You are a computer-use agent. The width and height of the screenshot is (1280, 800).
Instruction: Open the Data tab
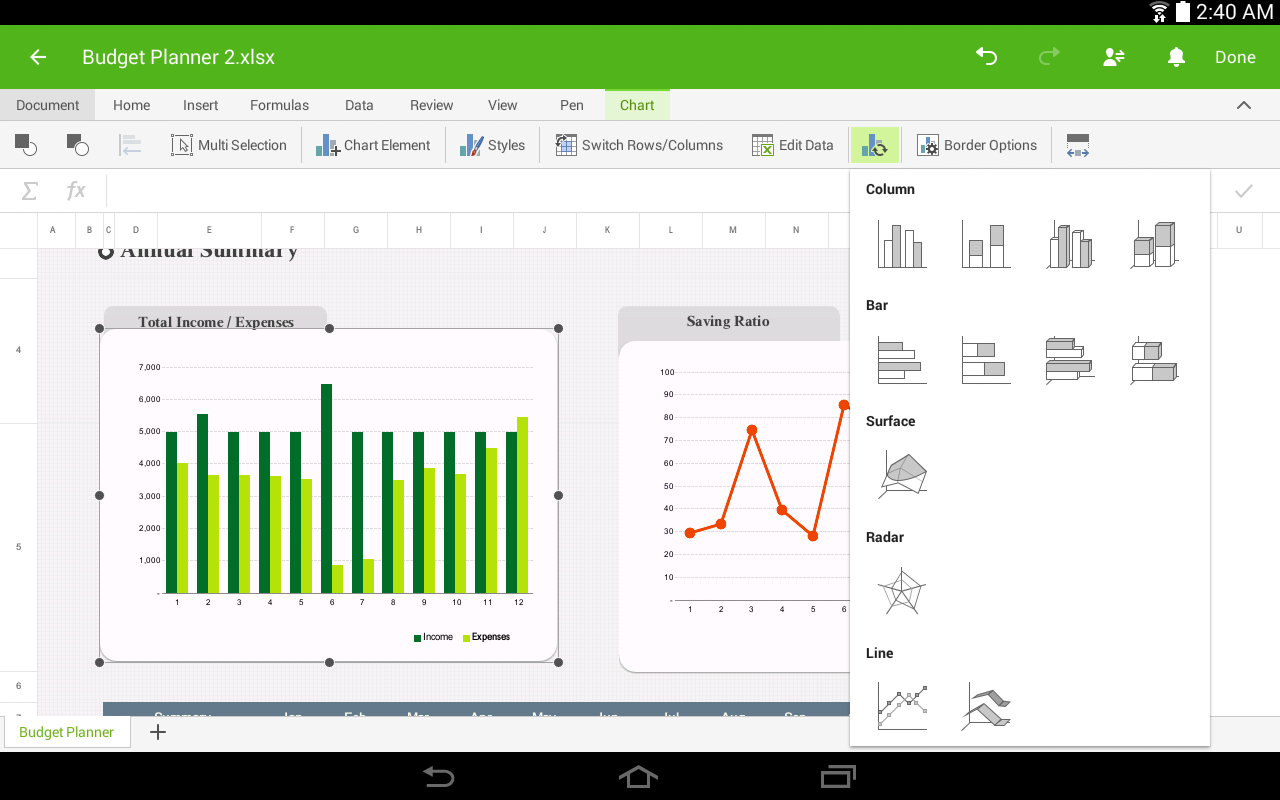[x=359, y=105]
